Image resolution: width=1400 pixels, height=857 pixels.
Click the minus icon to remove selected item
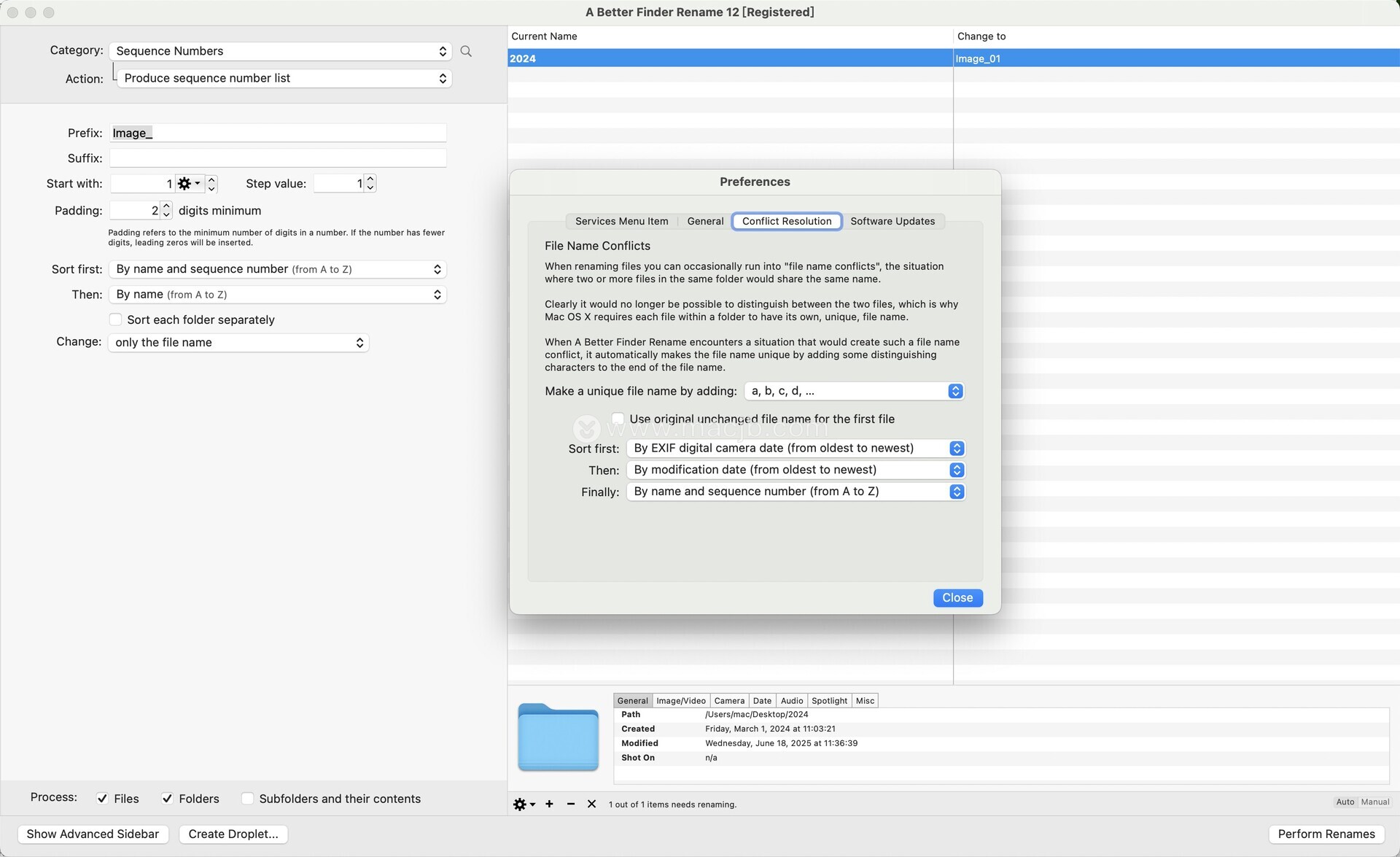571,804
